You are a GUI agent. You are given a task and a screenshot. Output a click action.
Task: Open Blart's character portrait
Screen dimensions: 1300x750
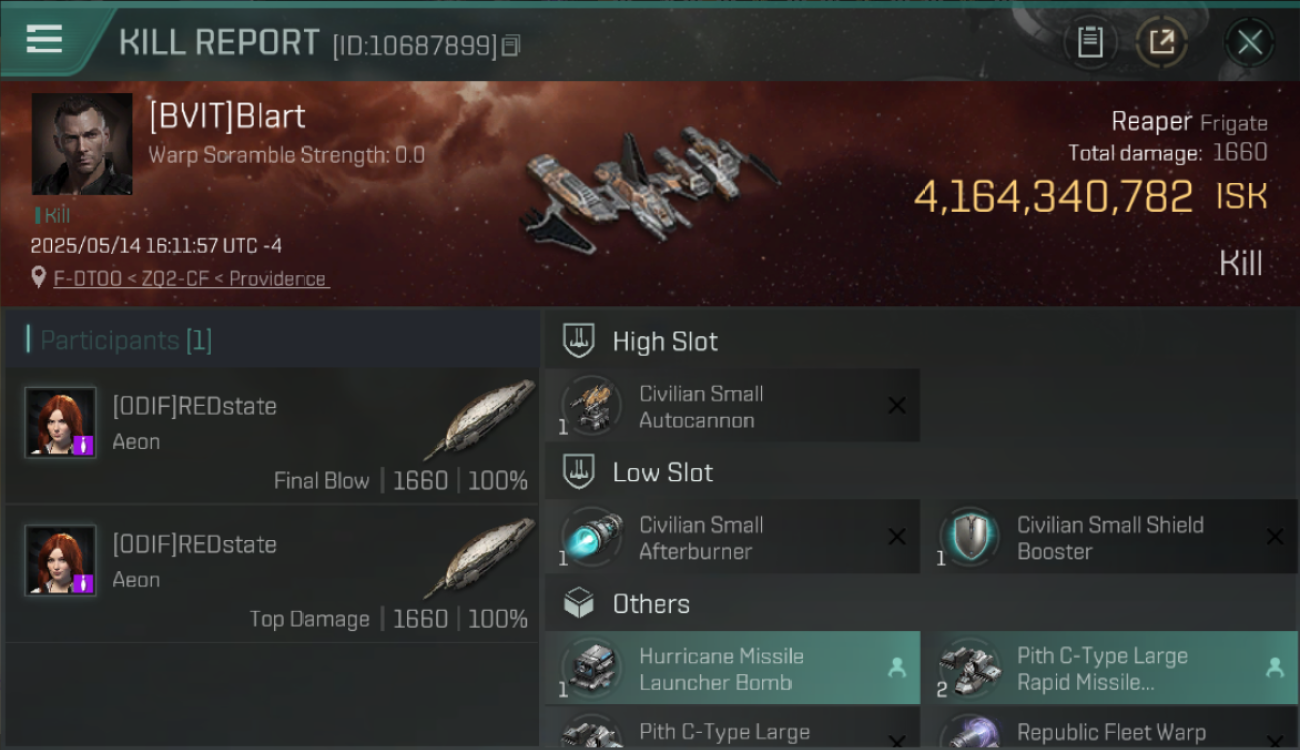click(x=82, y=144)
